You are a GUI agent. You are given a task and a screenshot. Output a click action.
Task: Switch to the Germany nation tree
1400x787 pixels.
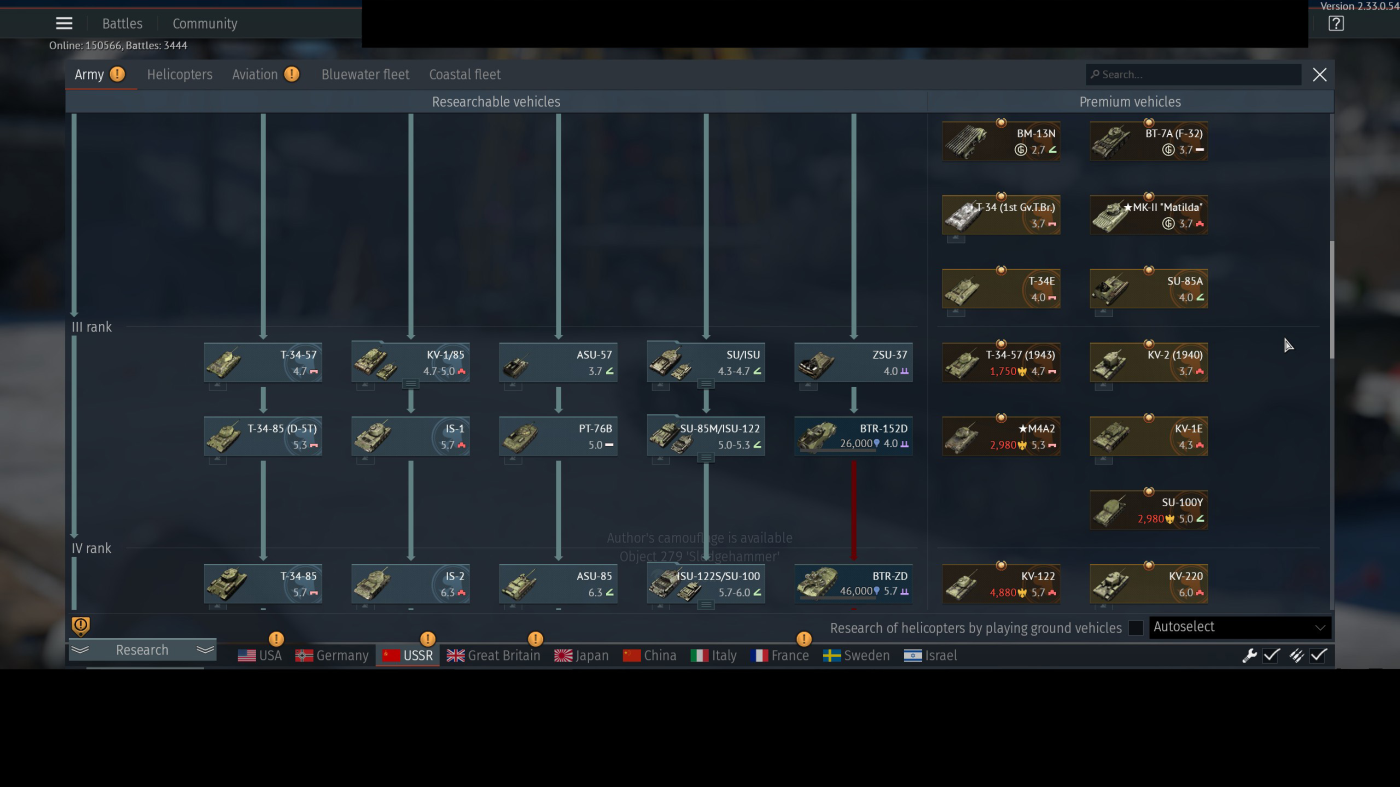pyautogui.click(x=332, y=656)
